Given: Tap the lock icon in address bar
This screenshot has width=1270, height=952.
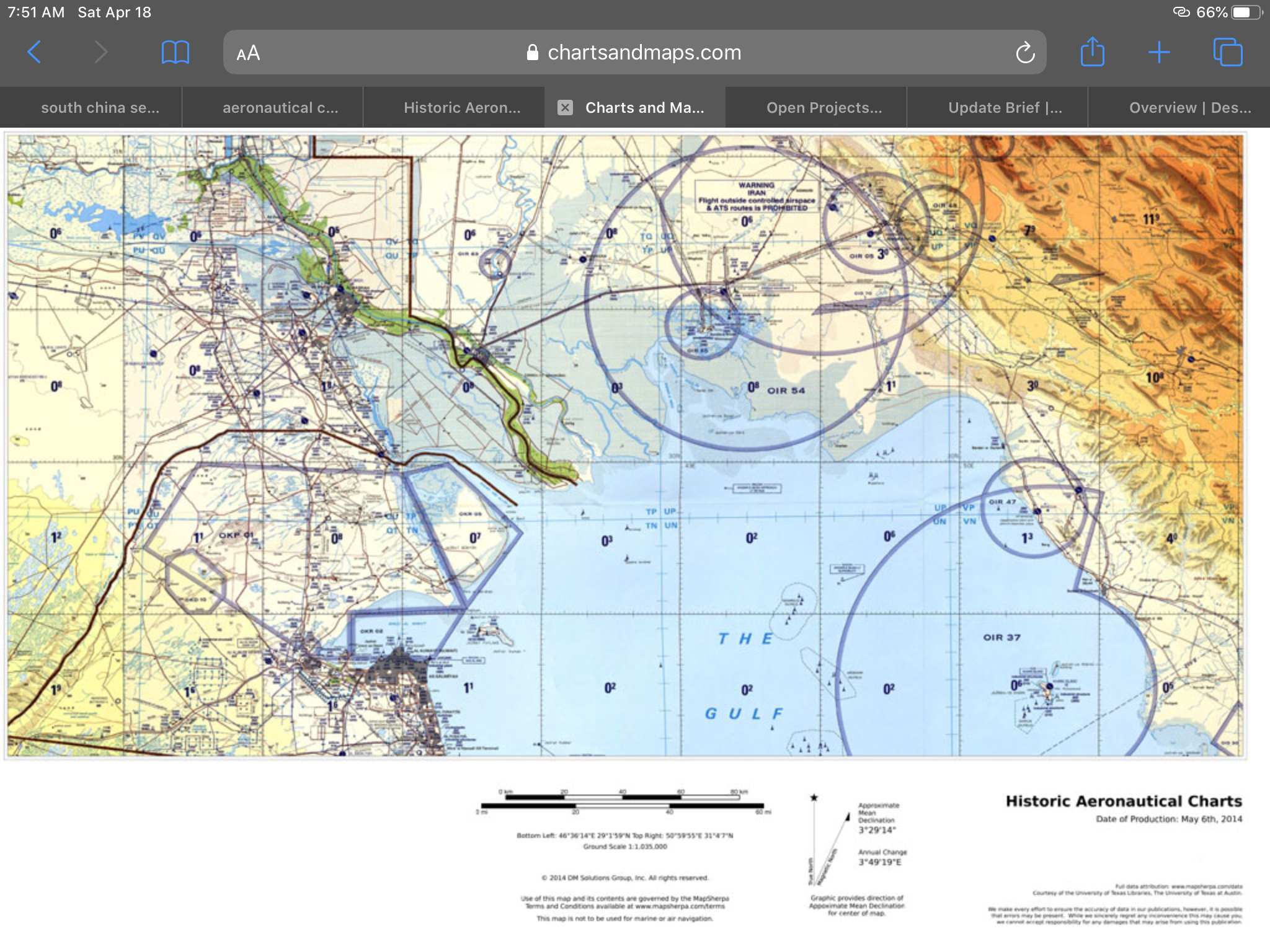Looking at the screenshot, I should click(532, 53).
